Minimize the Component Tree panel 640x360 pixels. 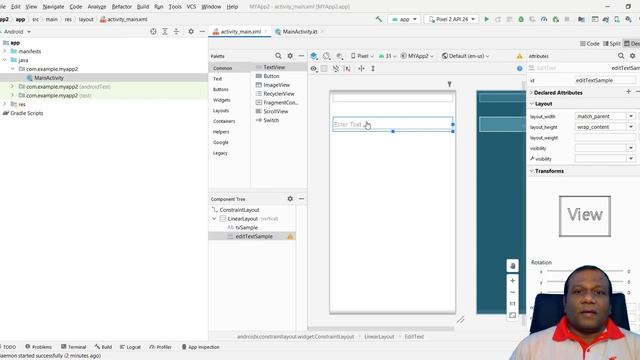[301, 199]
